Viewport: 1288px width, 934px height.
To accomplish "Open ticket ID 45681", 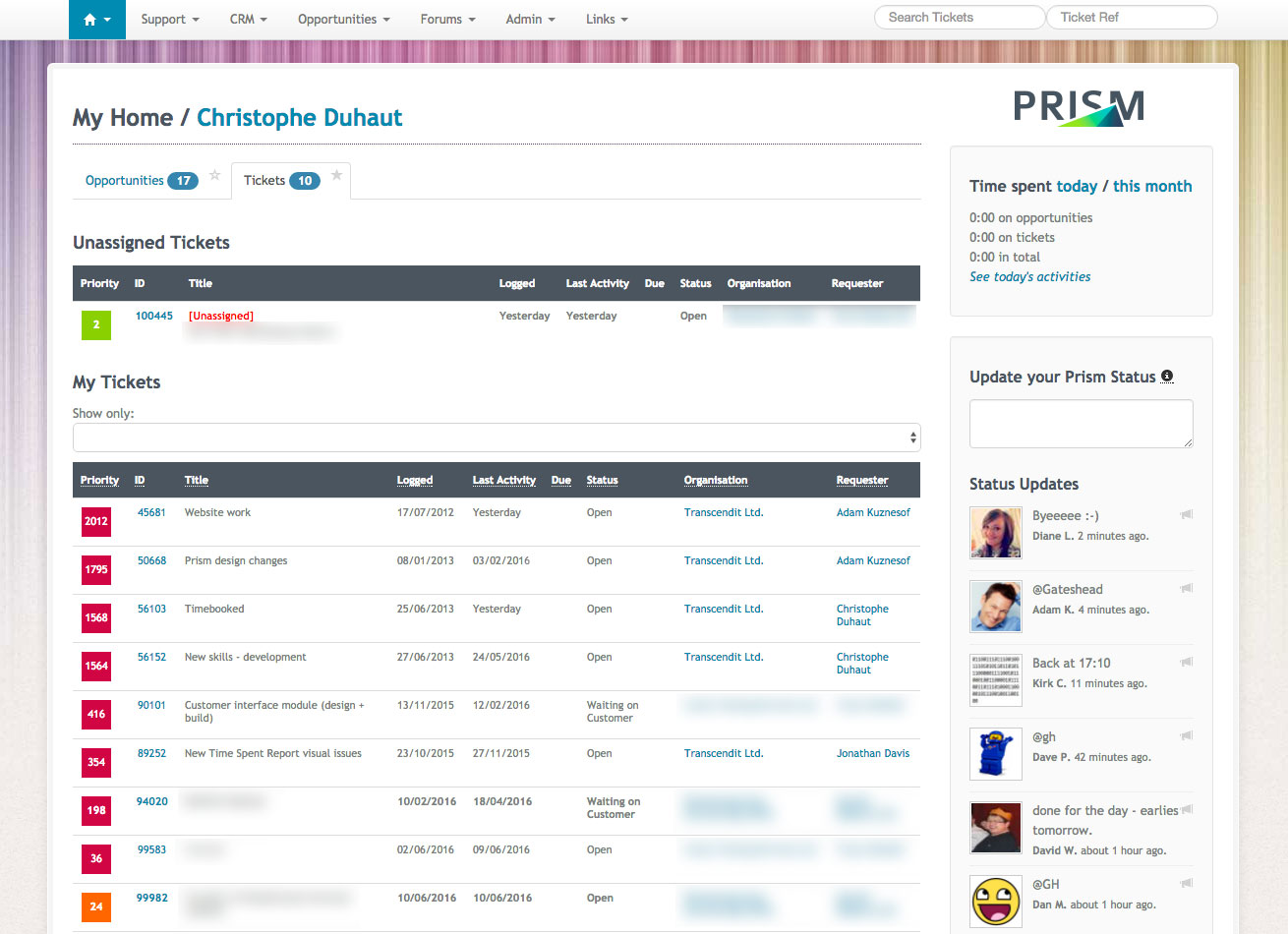I will [x=151, y=512].
